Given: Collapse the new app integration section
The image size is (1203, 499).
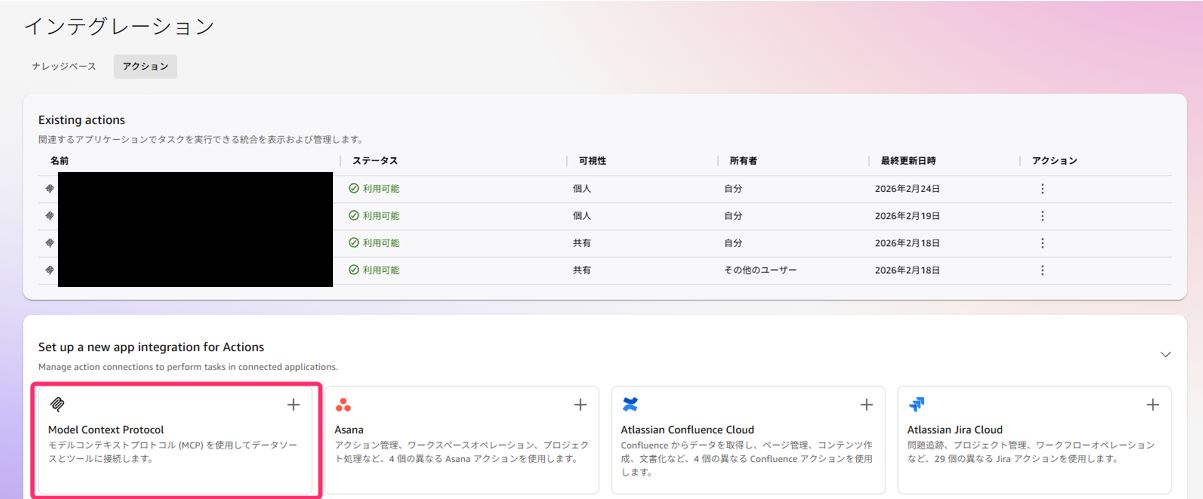Looking at the screenshot, I should tap(1165, 355).
